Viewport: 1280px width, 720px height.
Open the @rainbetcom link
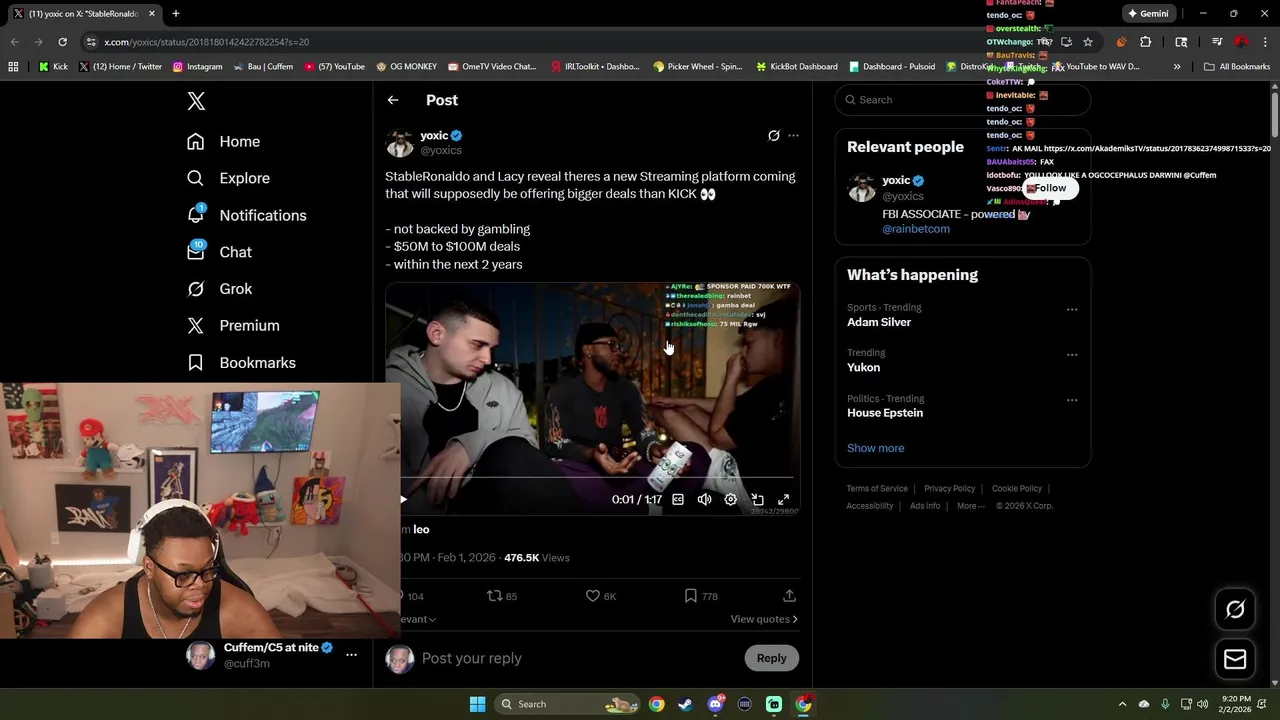tap(916, 229)
